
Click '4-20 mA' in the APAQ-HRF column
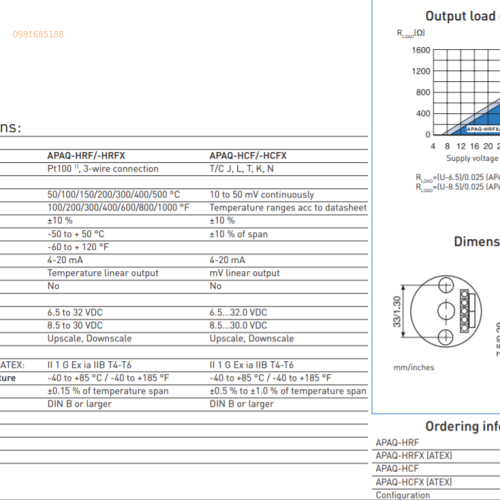pyautogui.click(x=65, y=260)
